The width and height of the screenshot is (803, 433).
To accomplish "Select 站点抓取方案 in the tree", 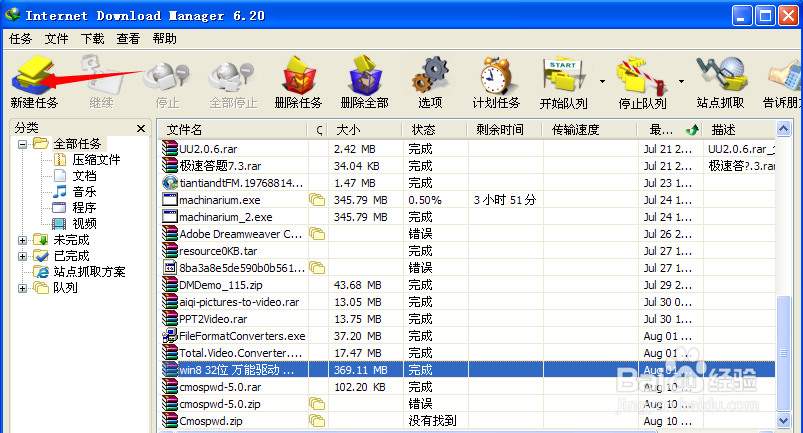I will [90, 272].
